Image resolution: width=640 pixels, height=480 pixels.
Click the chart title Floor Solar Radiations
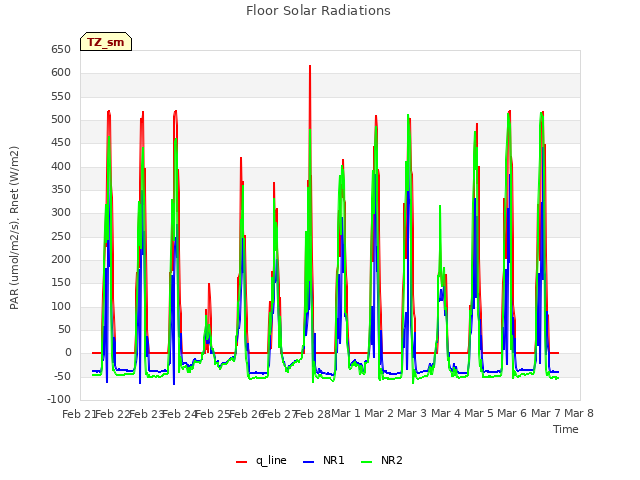[318, 11]
